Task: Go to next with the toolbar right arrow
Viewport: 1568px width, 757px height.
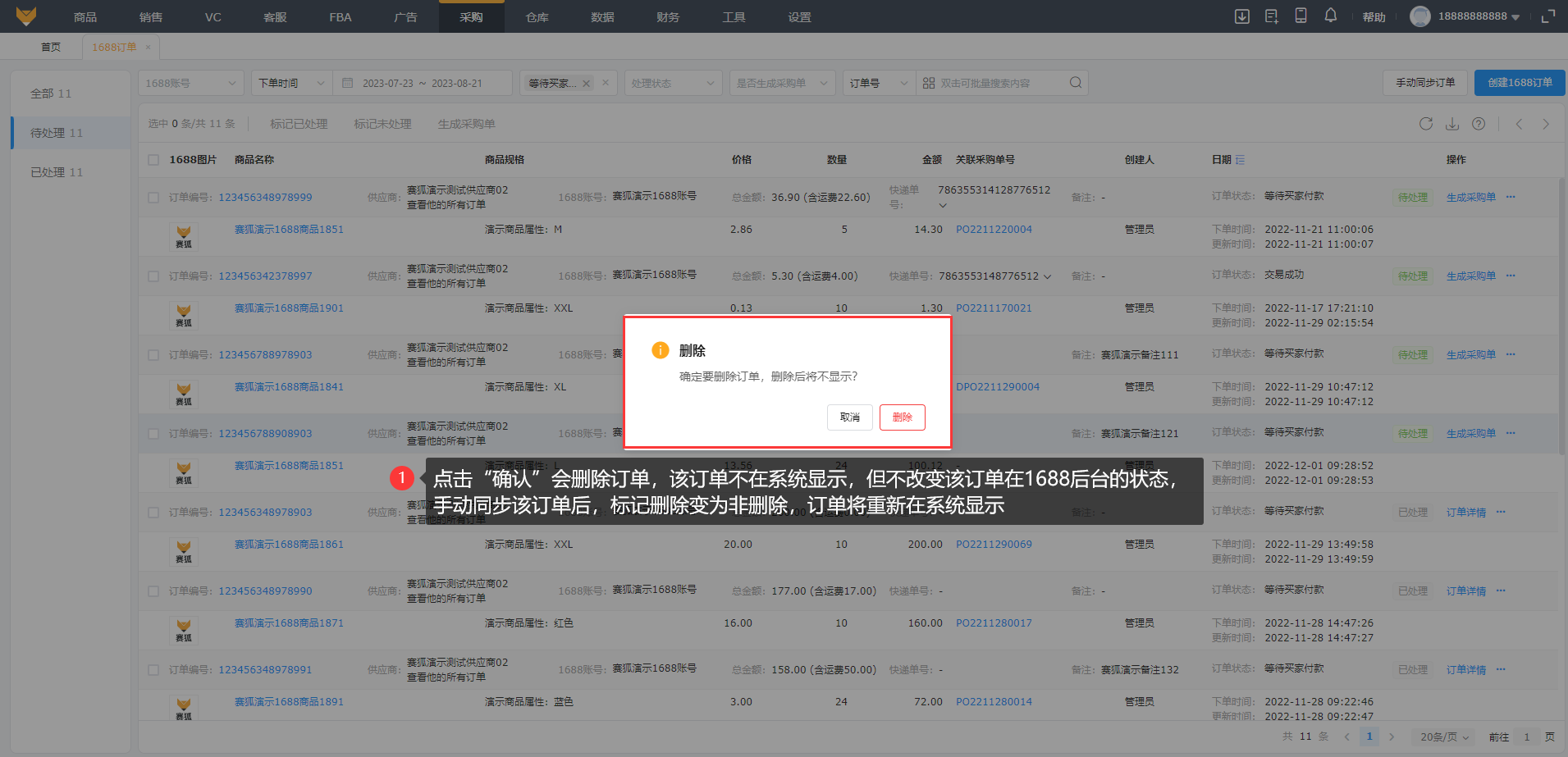Action: tap(1546, 124)
